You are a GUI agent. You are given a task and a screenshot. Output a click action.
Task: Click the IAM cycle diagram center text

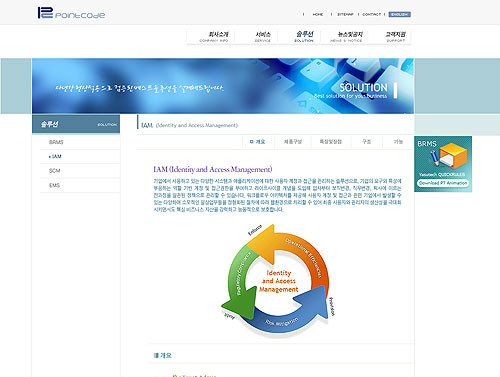(x=279, y=281)
